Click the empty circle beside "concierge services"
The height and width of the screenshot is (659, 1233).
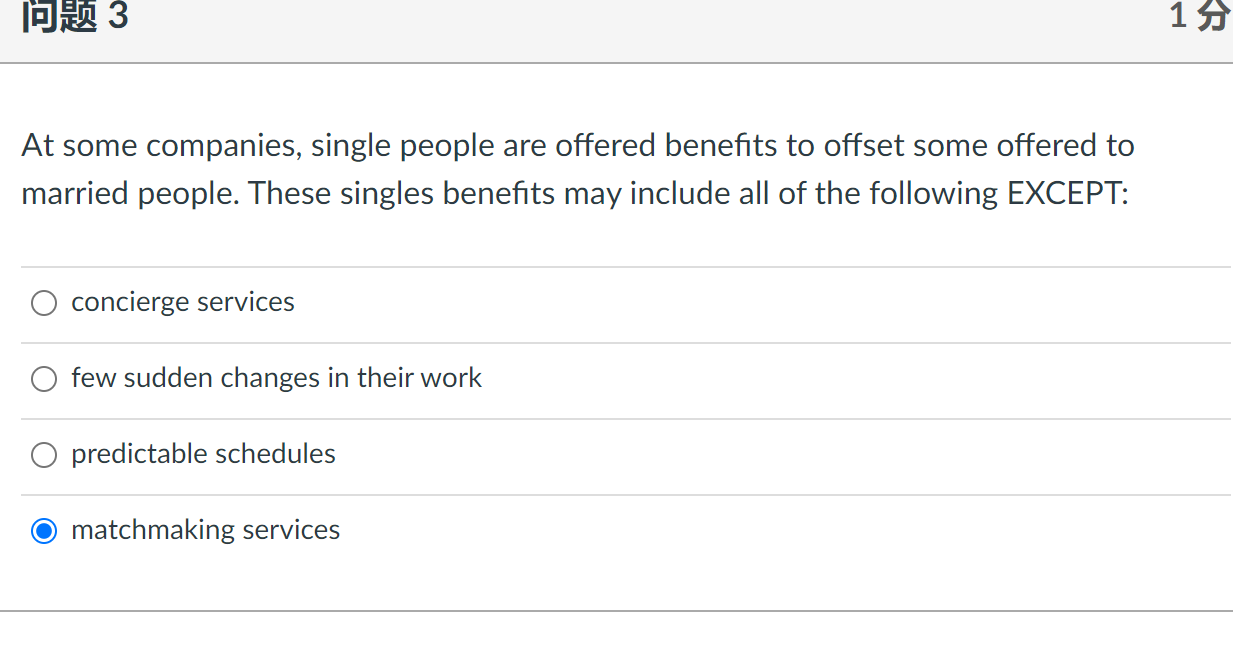(44, 302)
